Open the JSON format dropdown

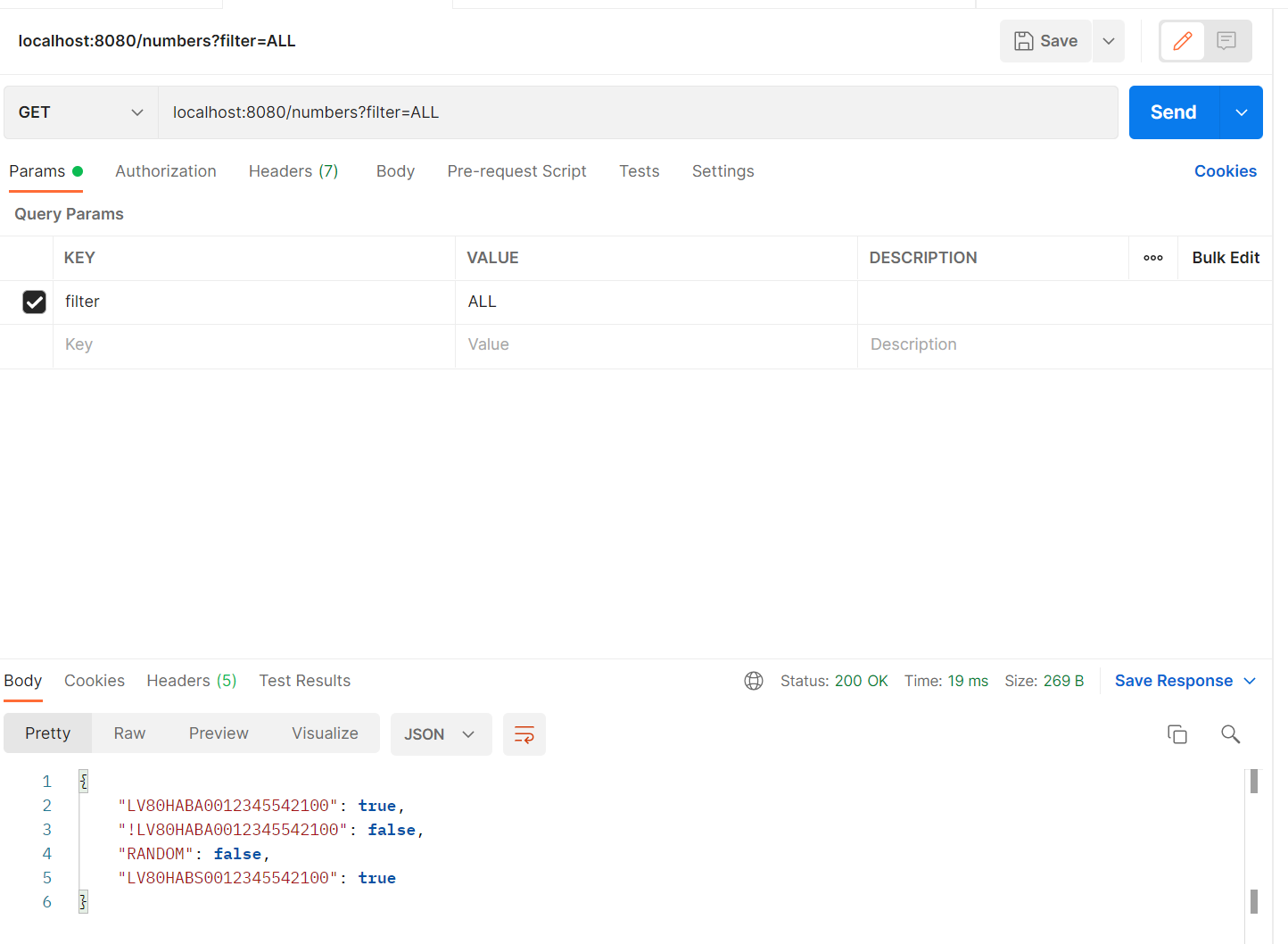[441, 734]
